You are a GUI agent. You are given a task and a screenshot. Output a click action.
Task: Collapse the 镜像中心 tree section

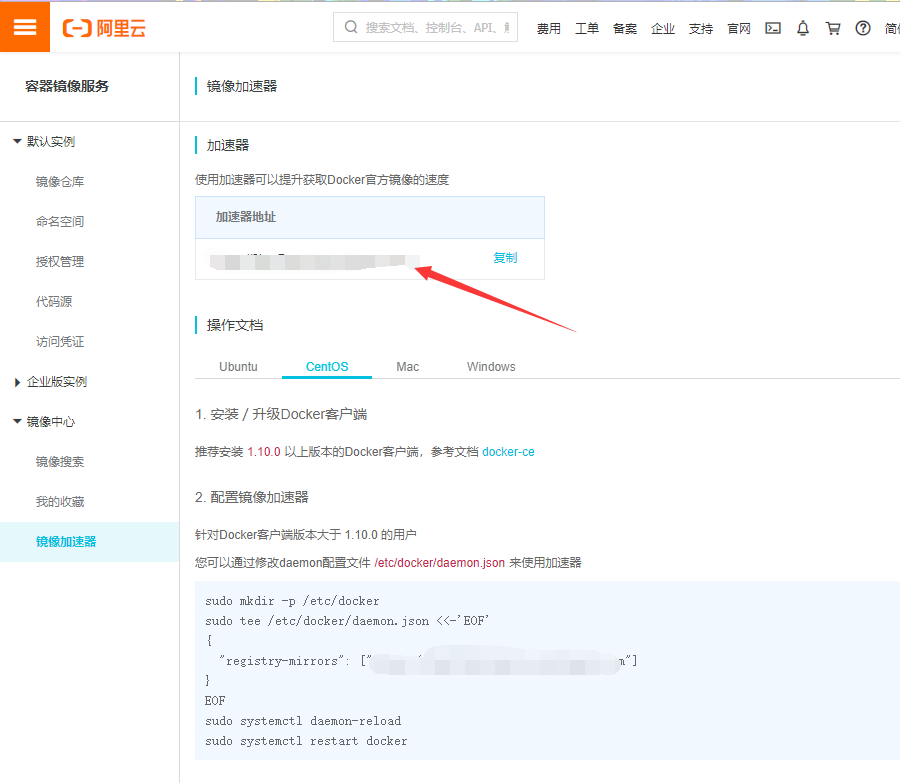[x=17, y=422]
